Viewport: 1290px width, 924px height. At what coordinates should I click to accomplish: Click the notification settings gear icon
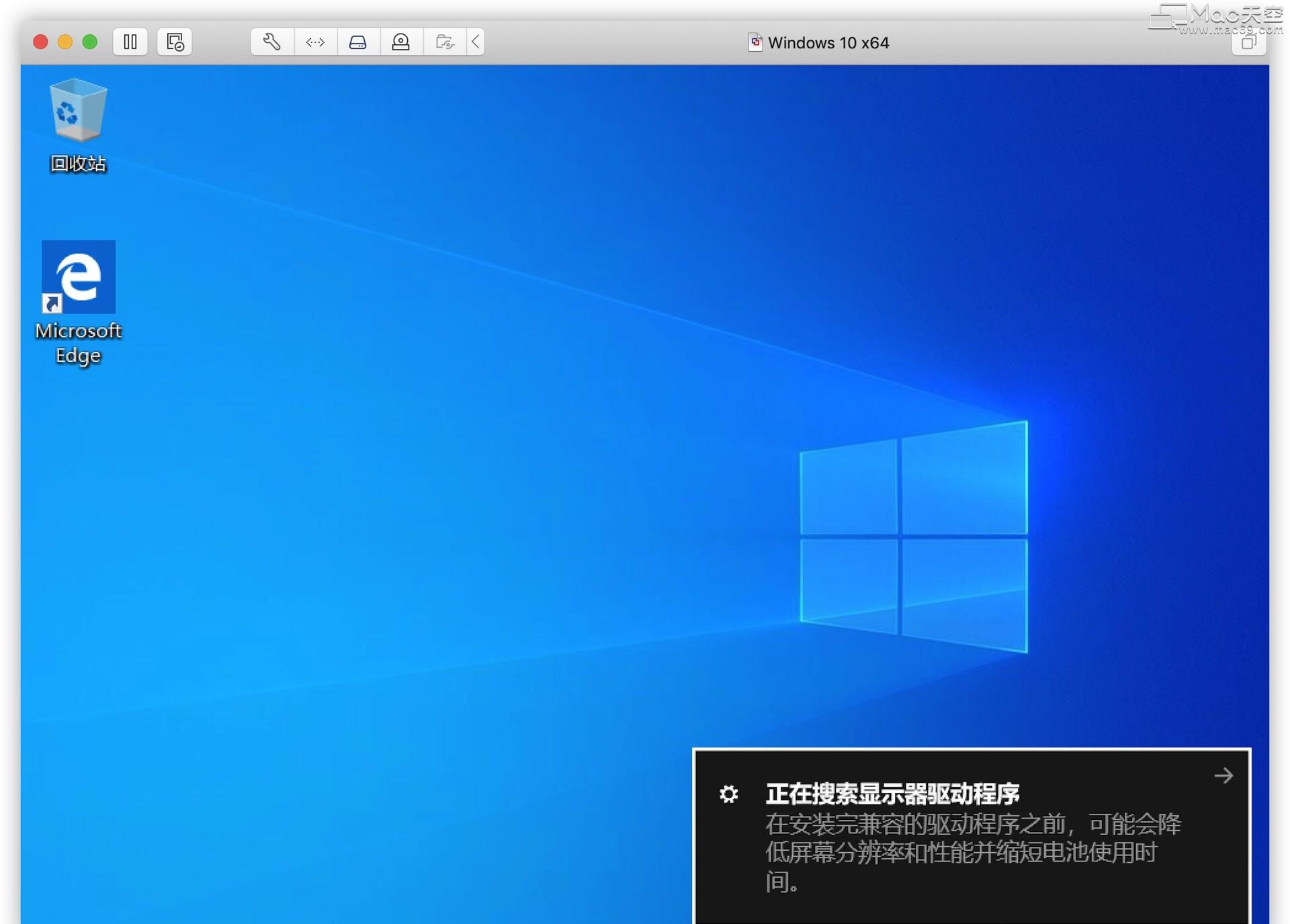[x=729, y=794]
